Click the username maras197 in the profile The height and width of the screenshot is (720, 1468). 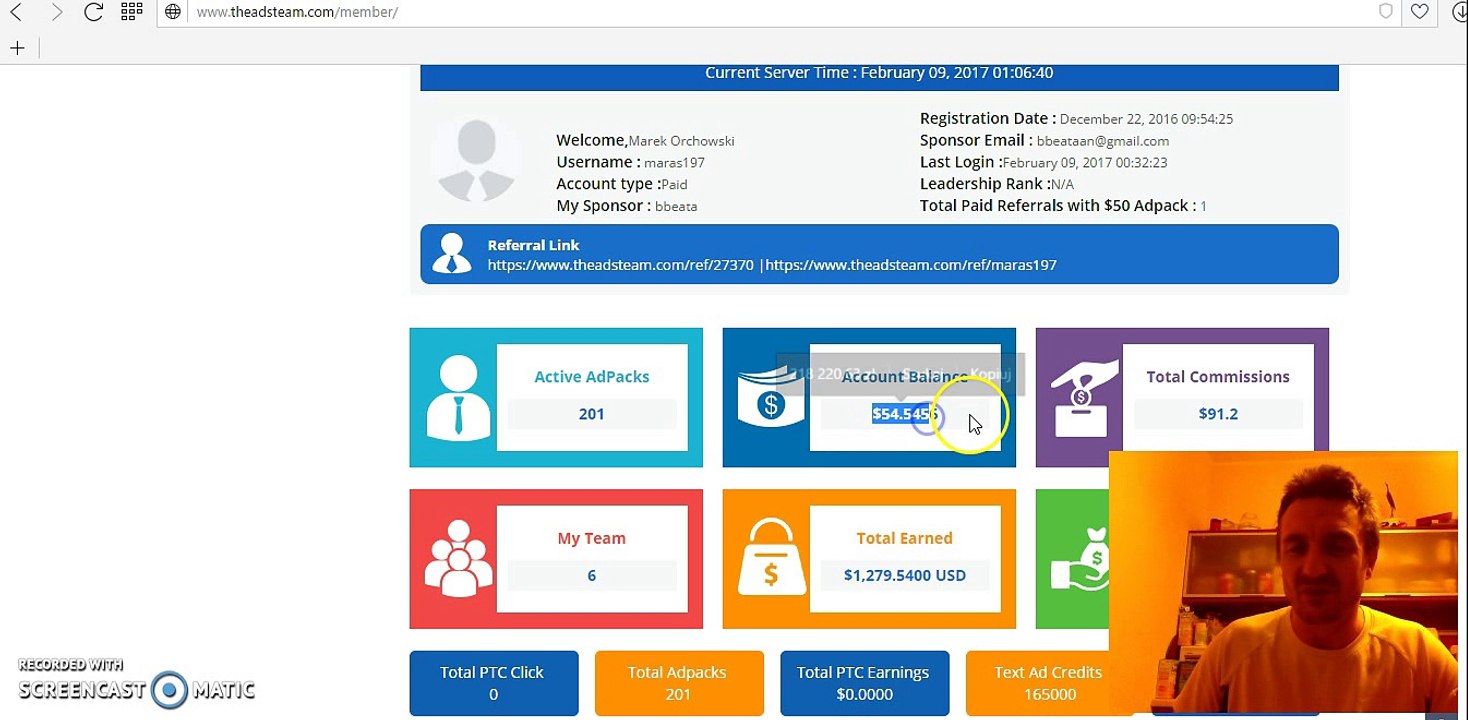coord(675,163)
